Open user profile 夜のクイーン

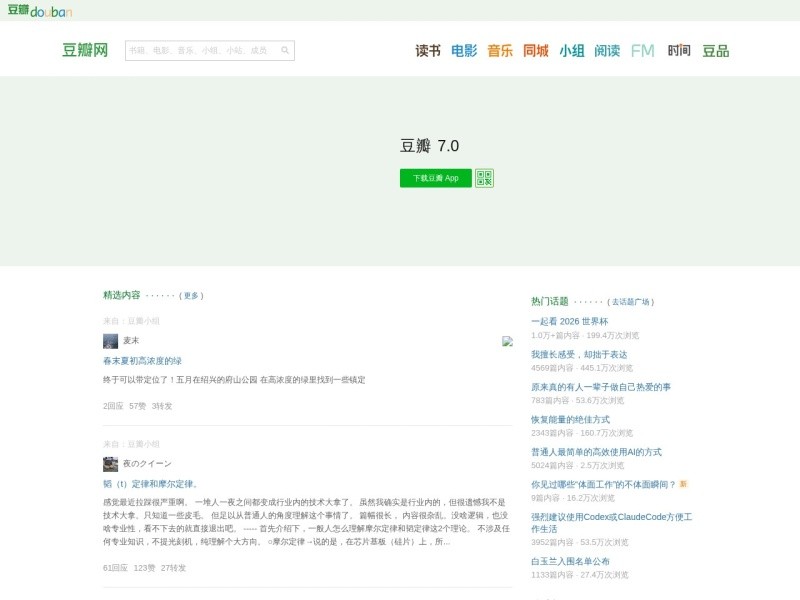coord(147,464)
